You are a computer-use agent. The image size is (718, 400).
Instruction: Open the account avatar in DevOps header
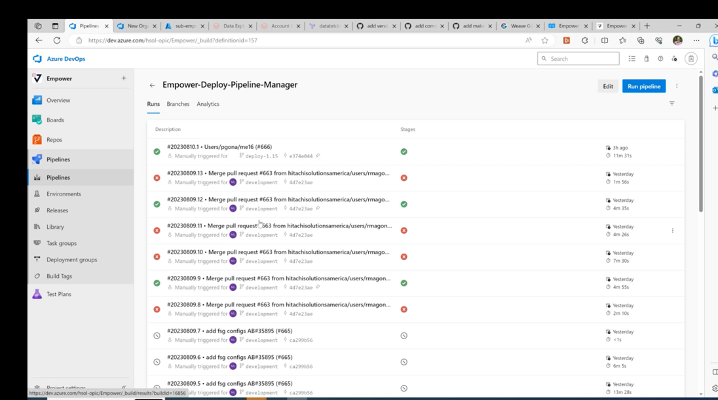coord(691,59)
